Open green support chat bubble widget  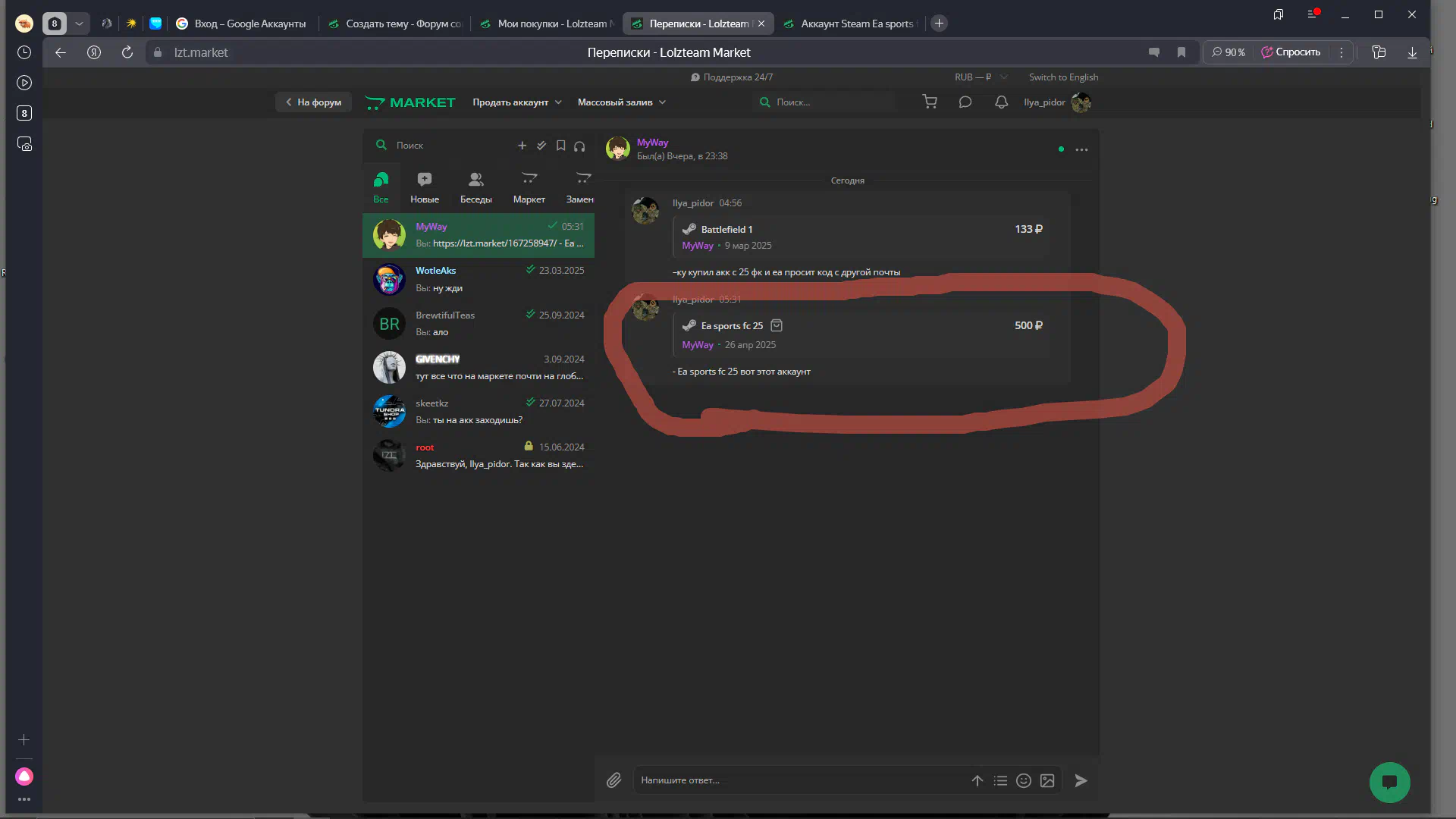(x=1390, y=783)
